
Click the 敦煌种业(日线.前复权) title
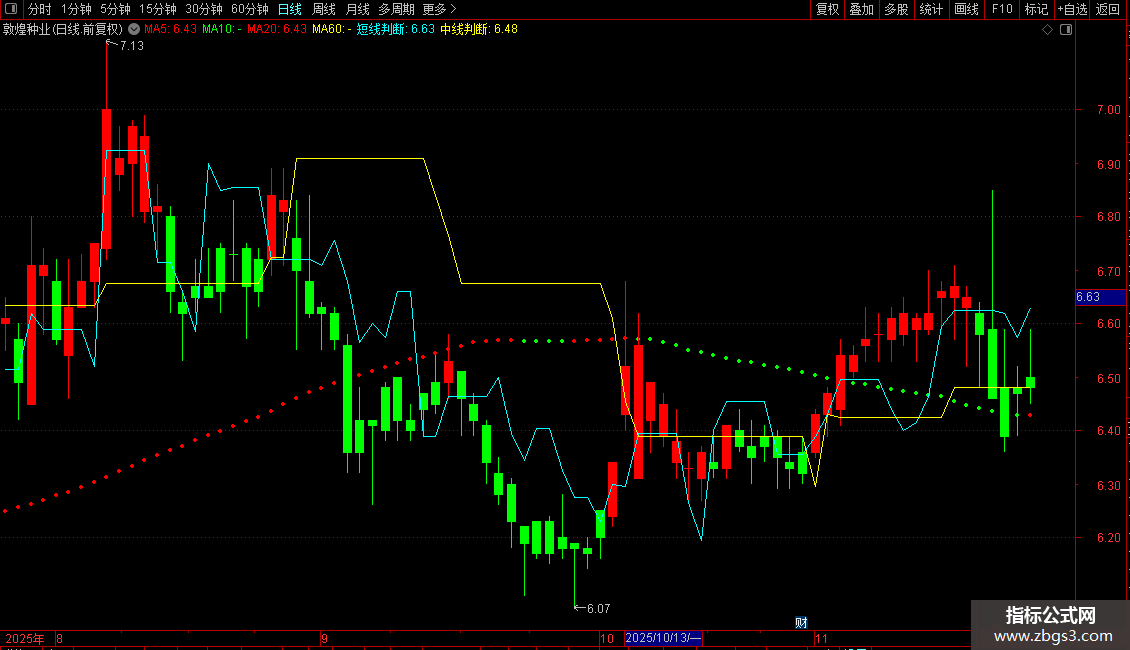pyautogui.click(x=63, y=30)
